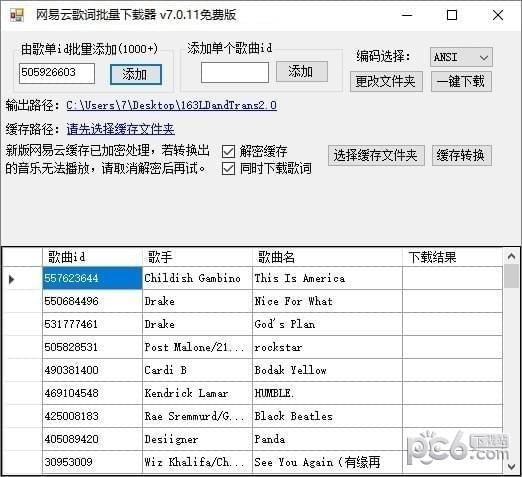Select the row header arrow for 557623644
This screenshot has height=477, width=522.
[x=22, y=279]
